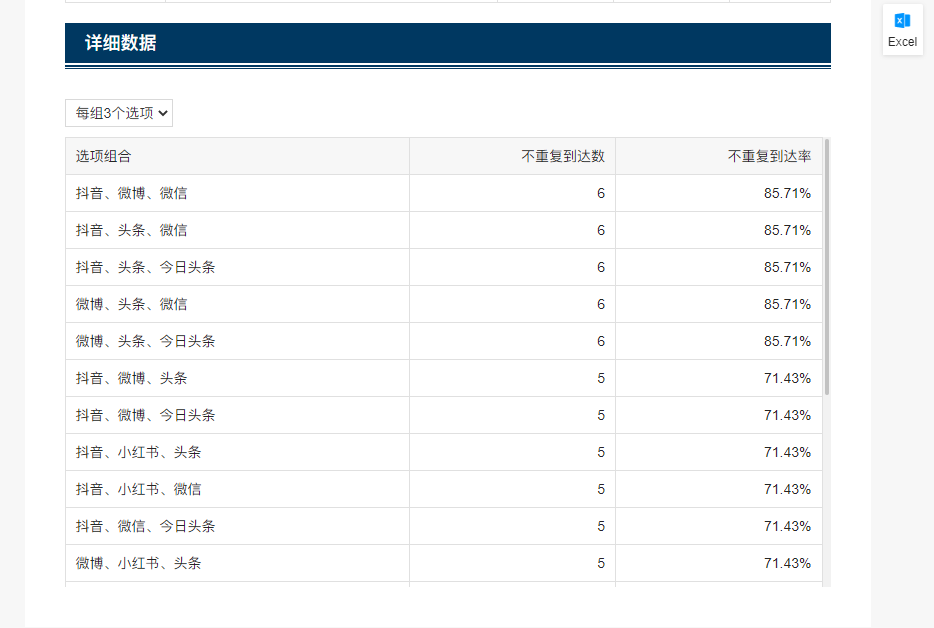Click reach count 6 for 微博、头条、今日头条
Screen dimensions: 934x628
coord(600,341)
